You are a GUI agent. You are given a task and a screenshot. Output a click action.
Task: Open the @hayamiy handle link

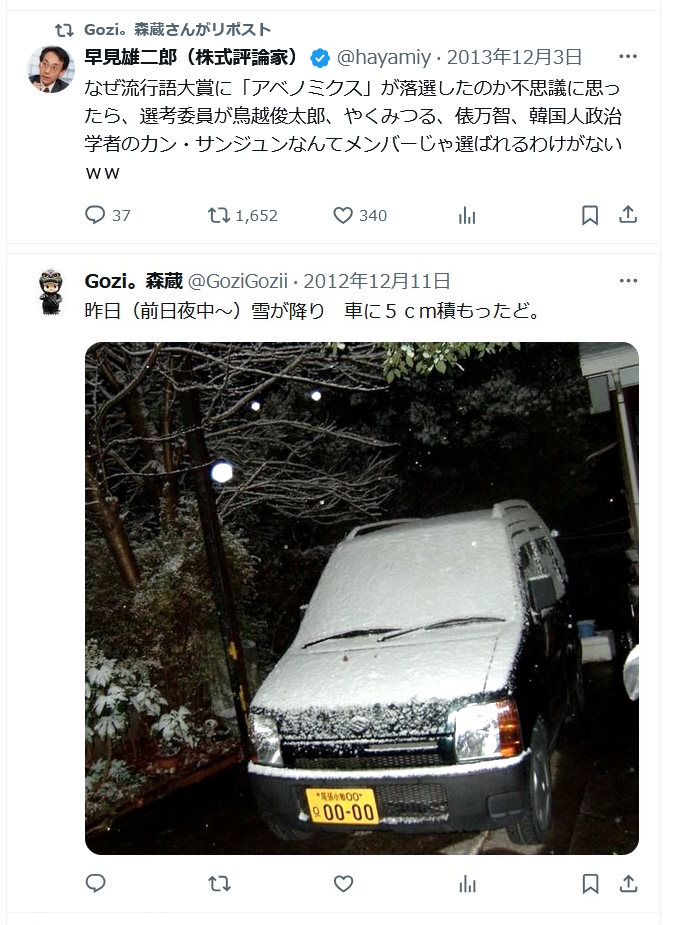click(383, 57)
